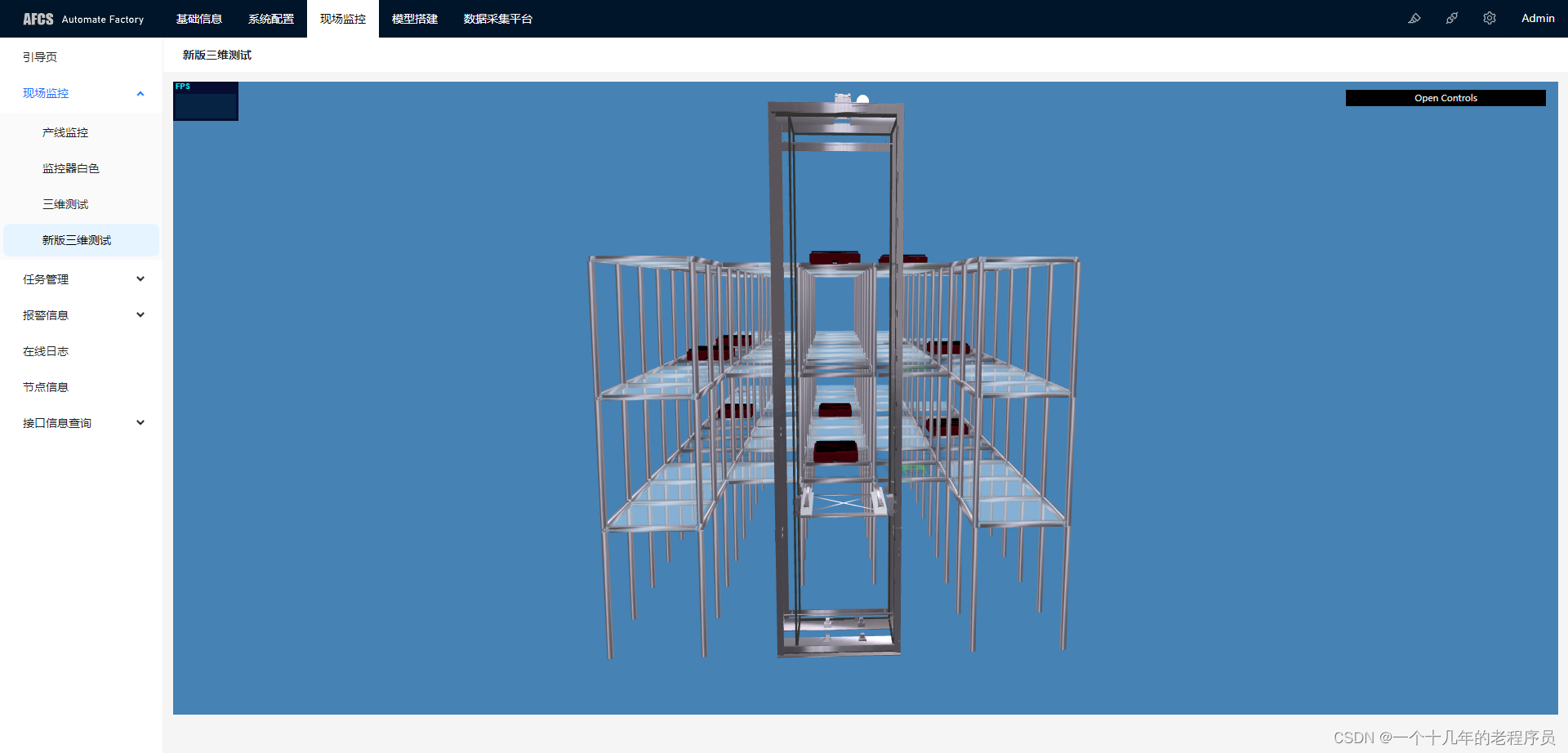Image resolution: width=1568 pixels, height=753 pixels.
Task: Select 新版三维测试 in the sidebar
Action: coord(81,240)
